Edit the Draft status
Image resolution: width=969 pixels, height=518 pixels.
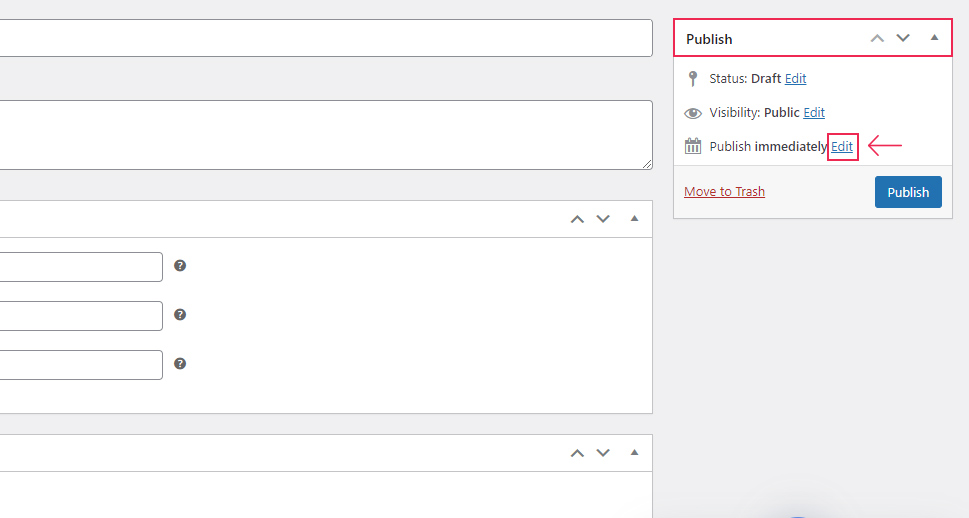point(795,79)
